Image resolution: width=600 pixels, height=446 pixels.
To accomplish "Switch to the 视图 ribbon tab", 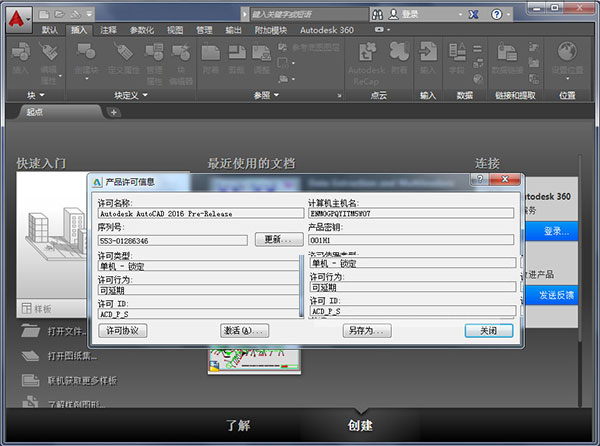I will click(175, 30).
